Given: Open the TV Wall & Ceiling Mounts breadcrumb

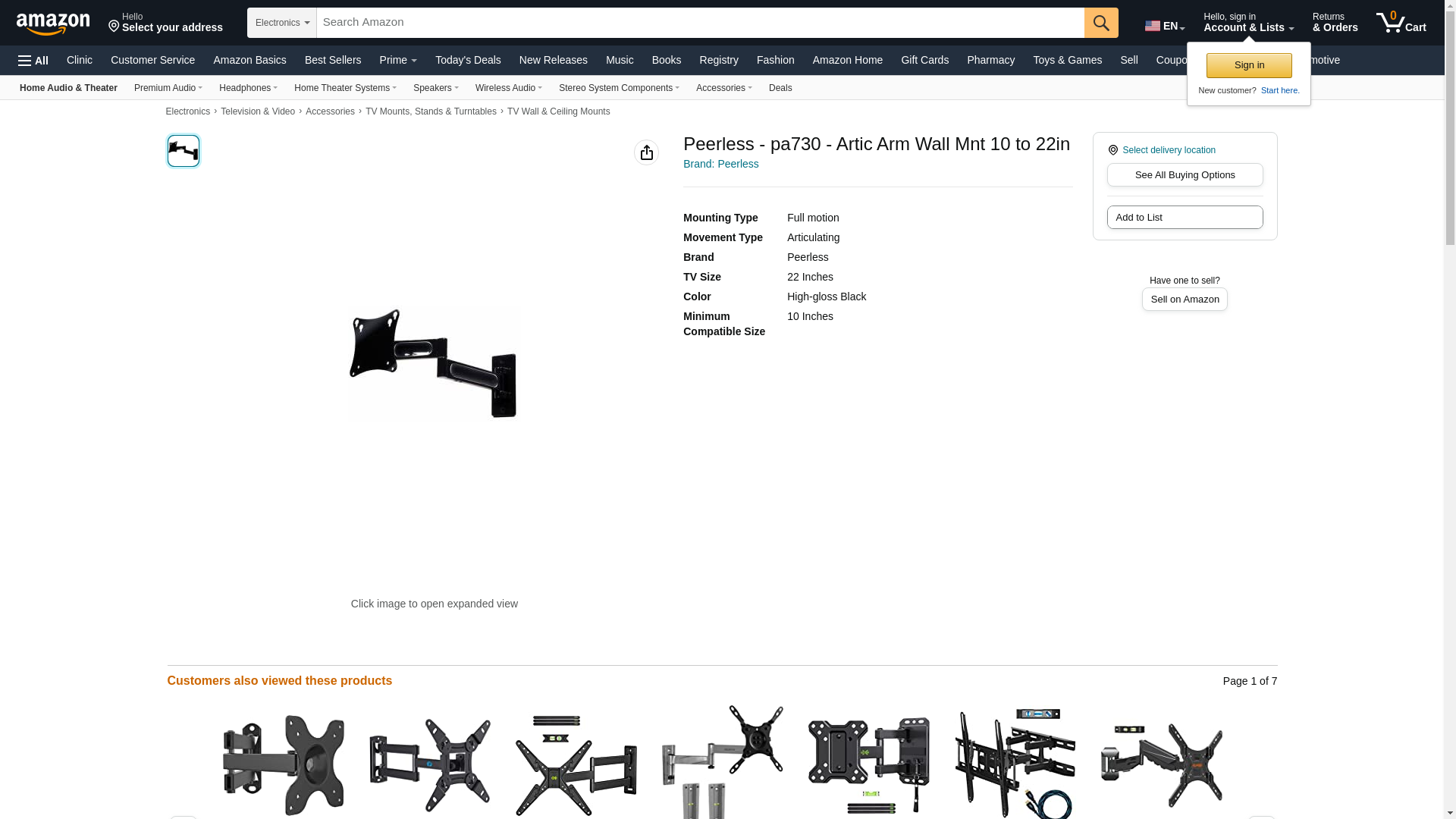Looking at the screenshot, I should coord(558,111).
